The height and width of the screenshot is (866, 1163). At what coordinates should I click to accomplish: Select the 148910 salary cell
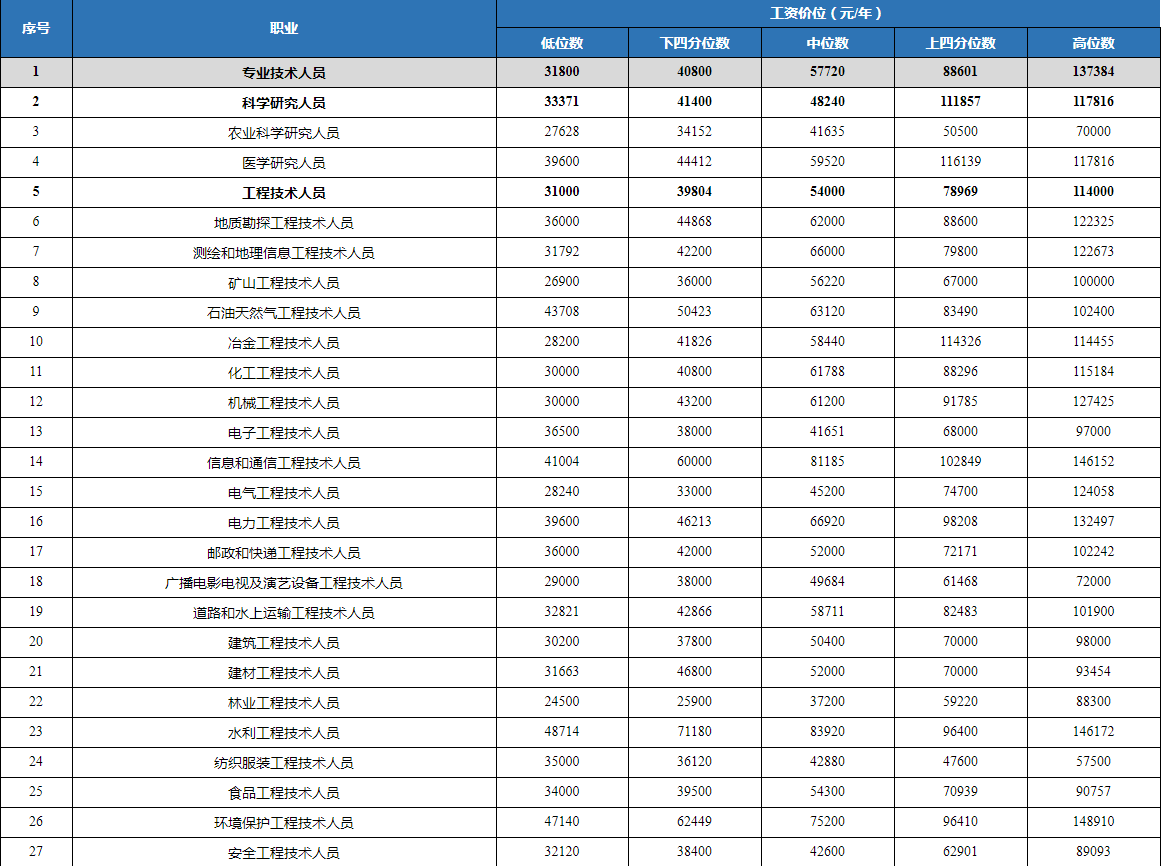tap(1093, 822)
